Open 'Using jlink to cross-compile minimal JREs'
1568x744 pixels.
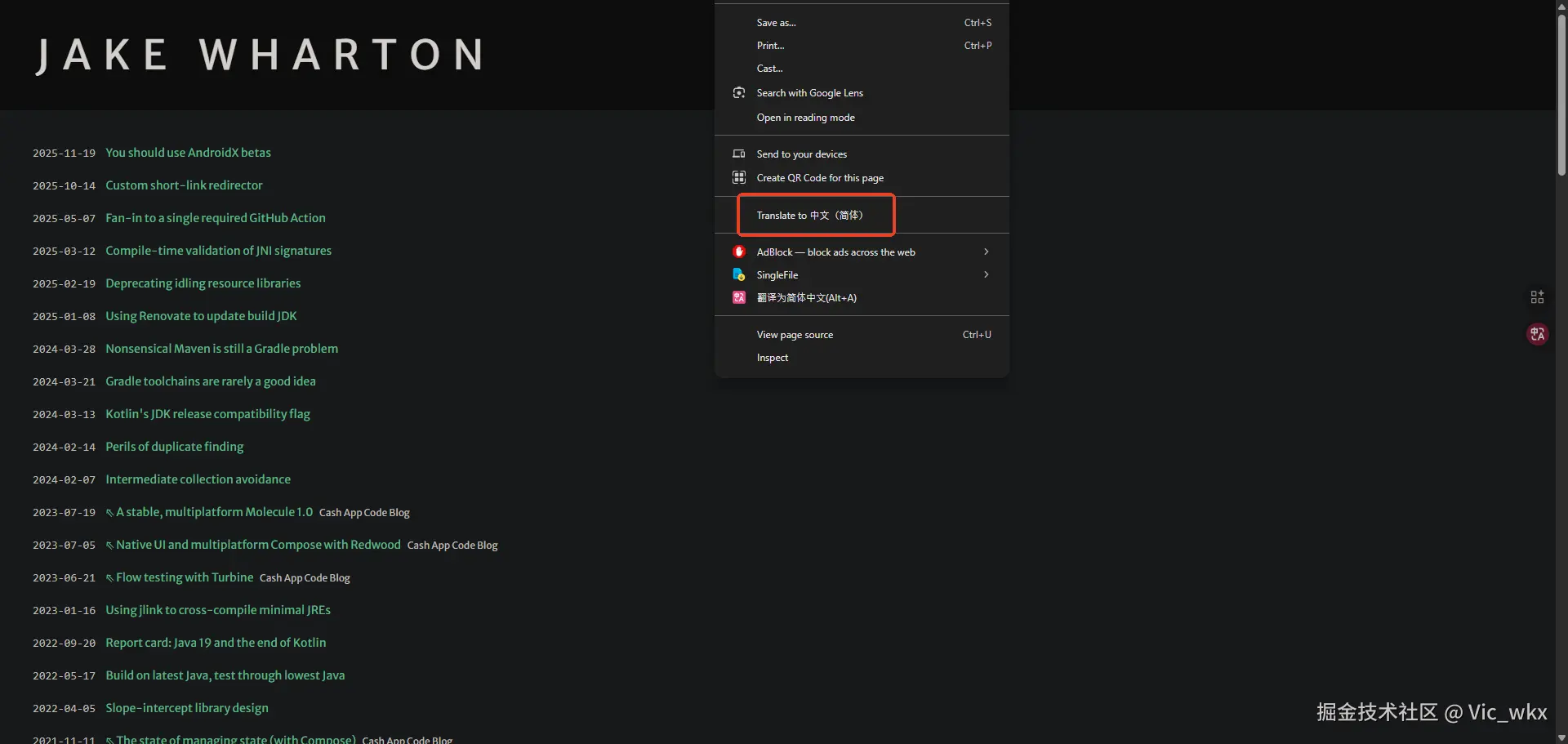(x=218, y=610)
